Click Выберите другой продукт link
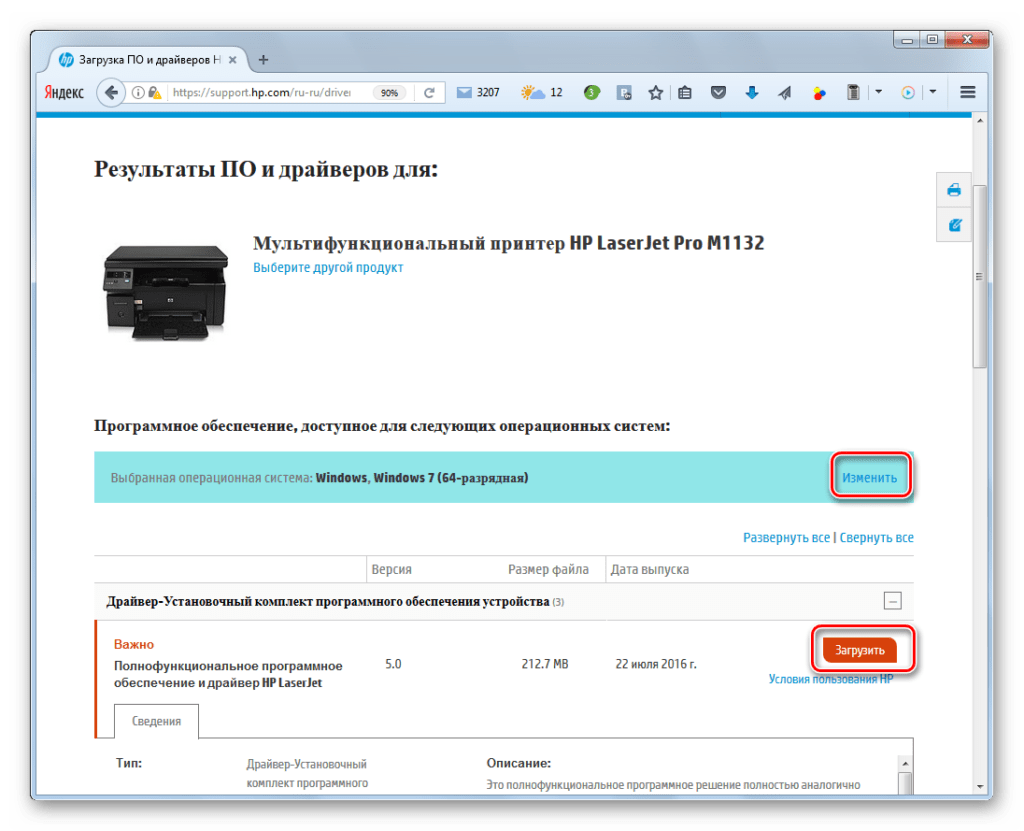The height and width of the screenshot is (831, 1024). coord(328,268)
